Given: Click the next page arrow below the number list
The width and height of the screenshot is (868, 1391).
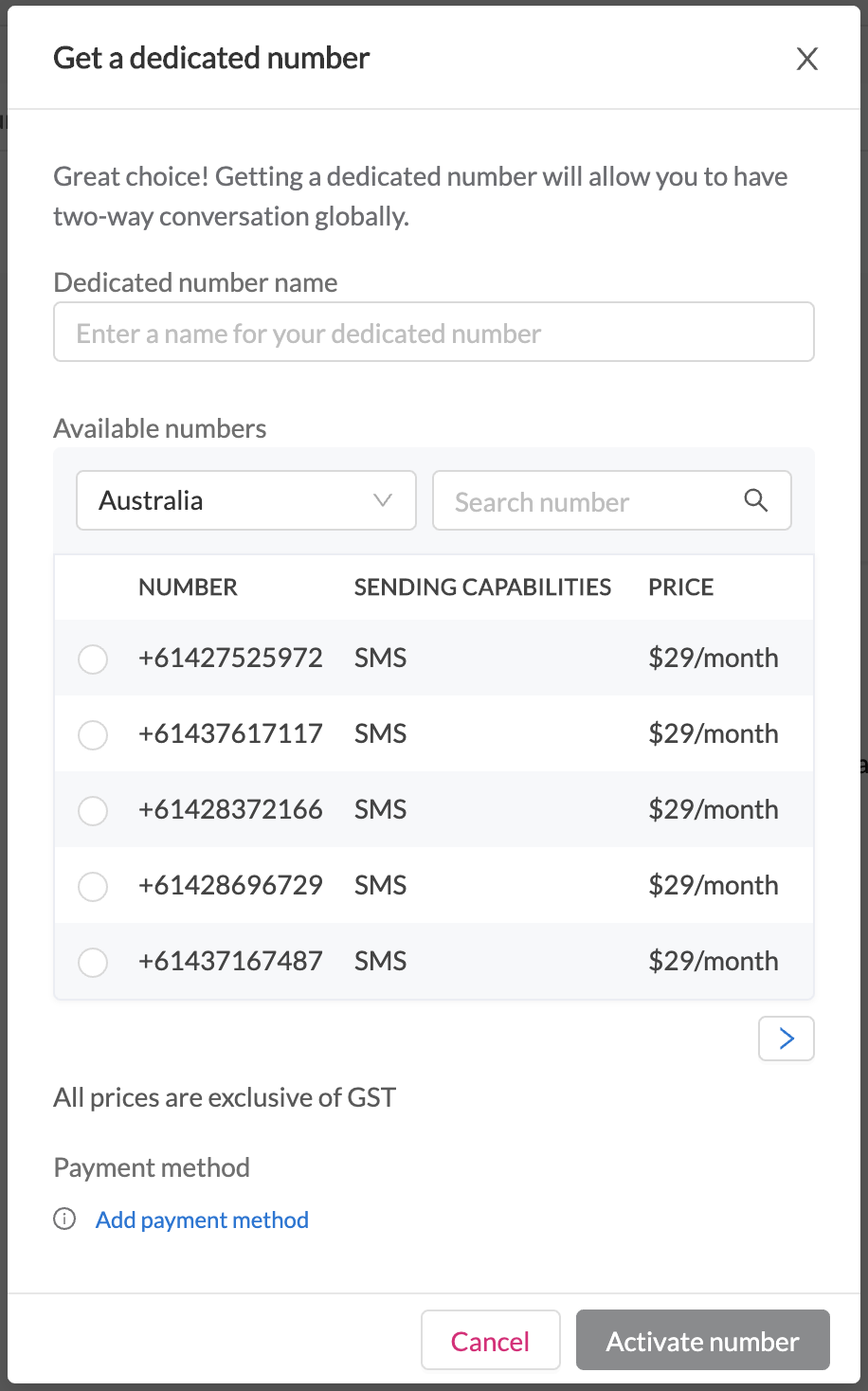Looking at the screenshot, I should point(786,1039).
